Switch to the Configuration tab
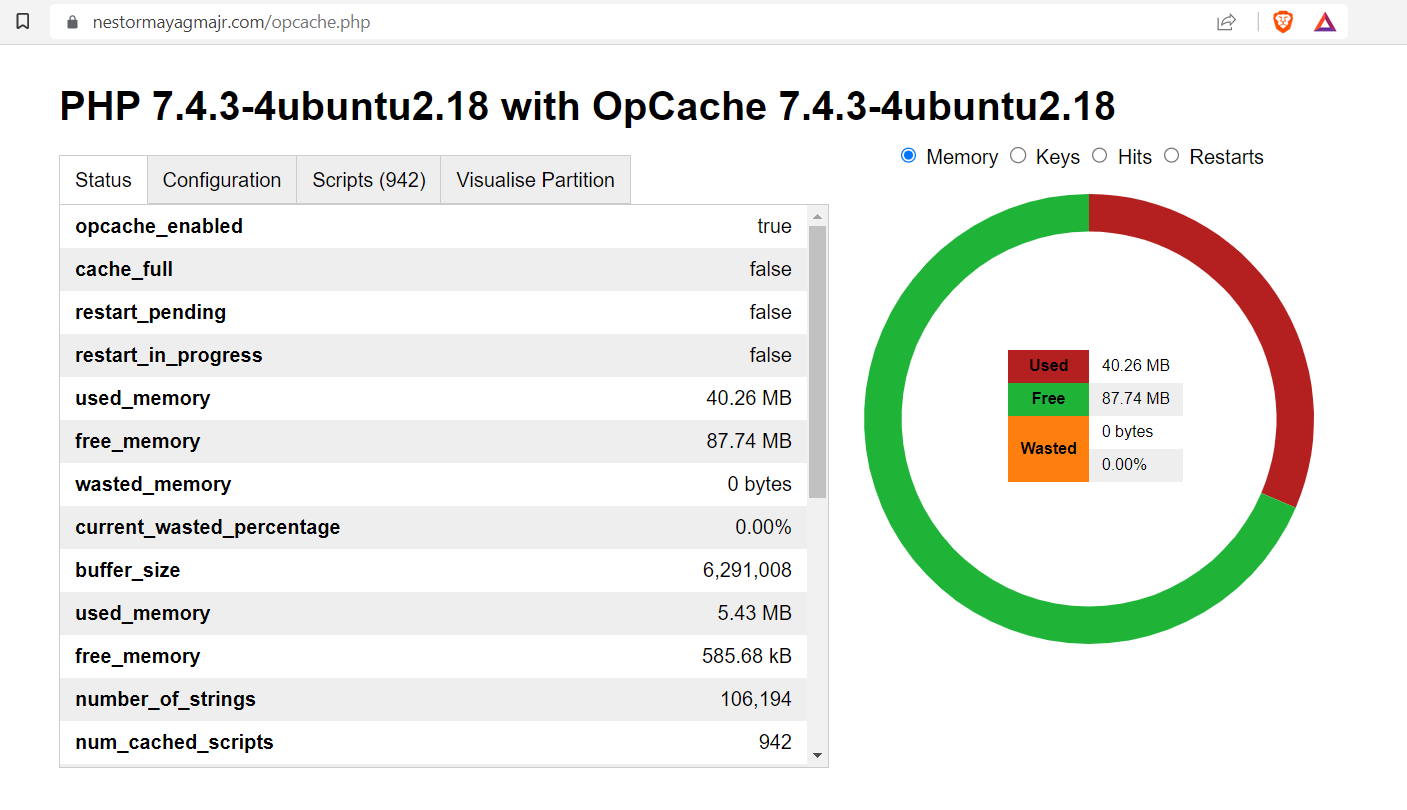This screenshot has width=1407, height=810. [x=221, y=180]
